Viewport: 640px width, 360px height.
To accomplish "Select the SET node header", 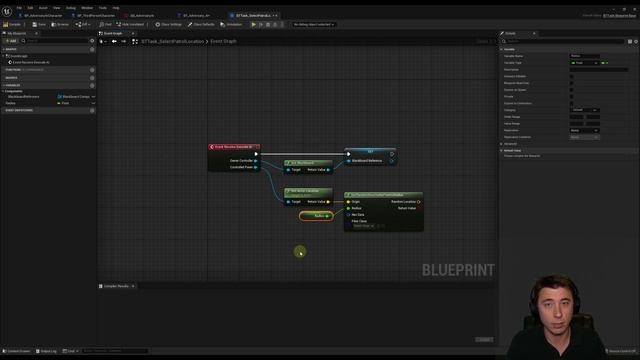I will coord(370,151).
